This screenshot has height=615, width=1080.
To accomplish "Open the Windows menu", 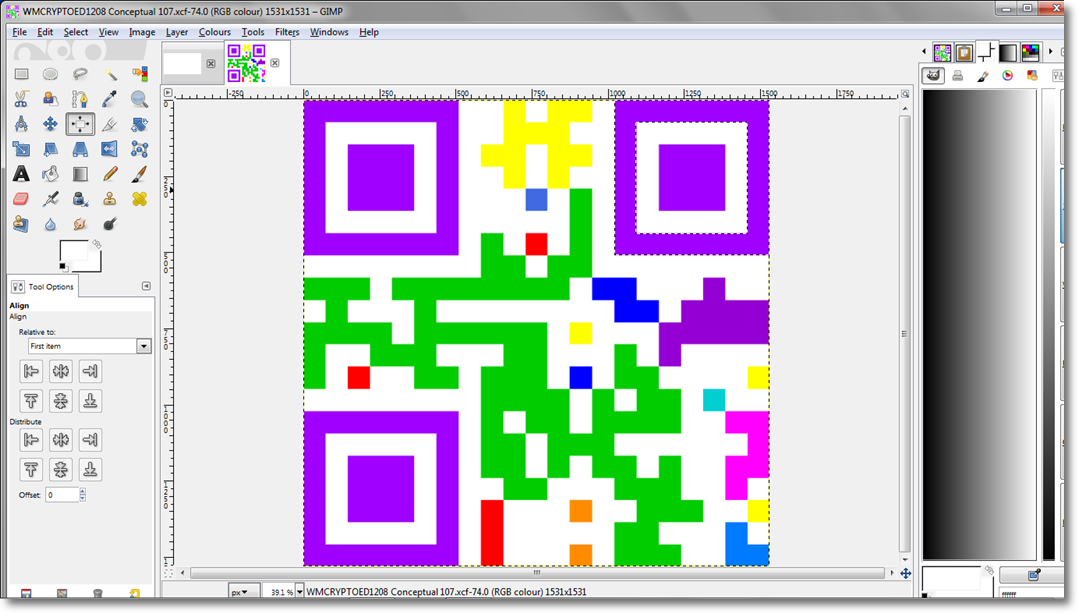I will tap(329, 32).
